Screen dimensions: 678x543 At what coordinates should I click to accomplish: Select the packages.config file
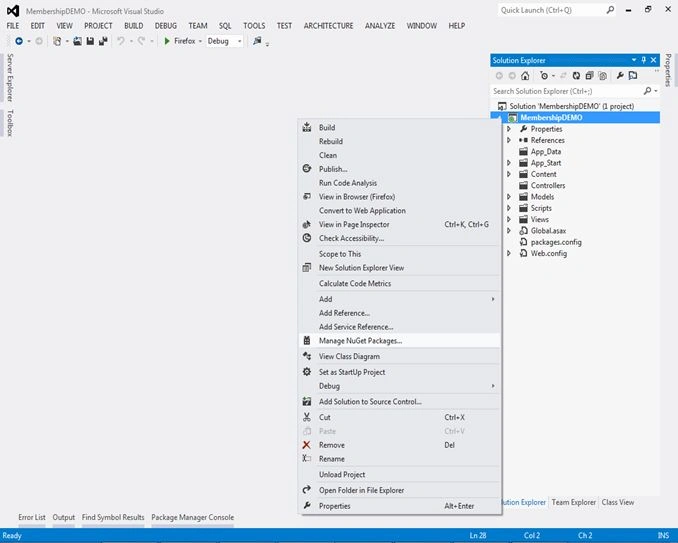tap(556, 242)
